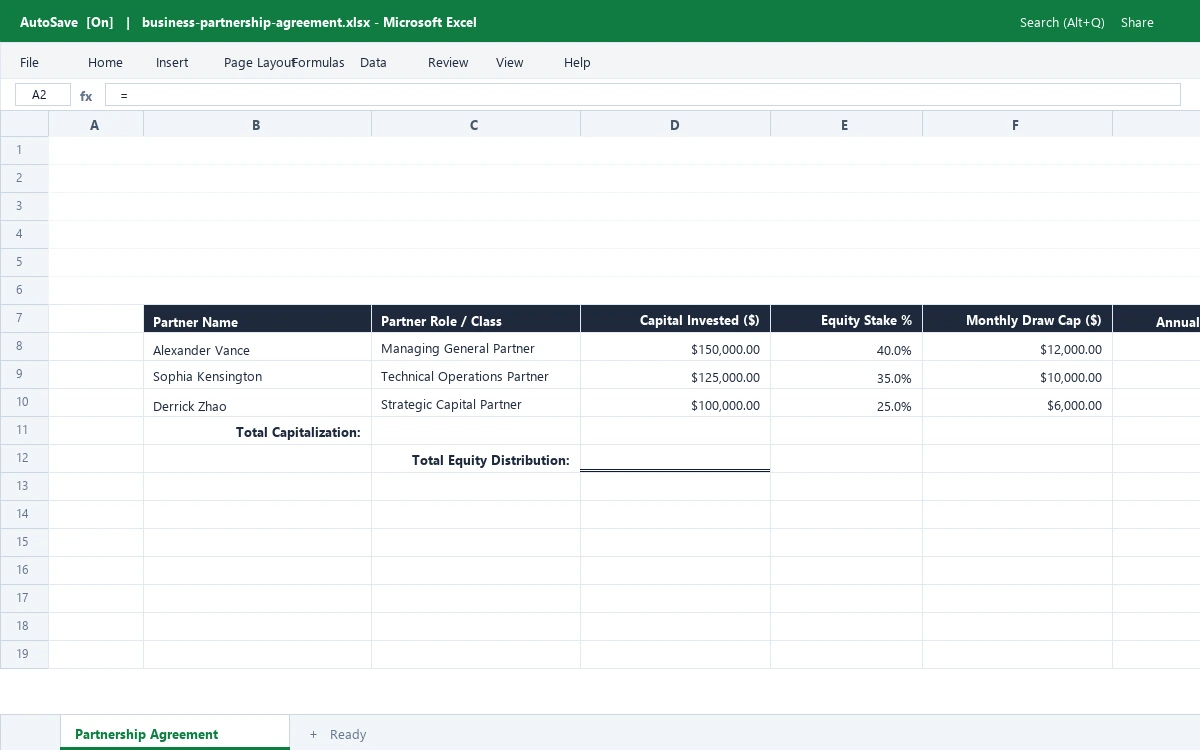This screenshot has width=1200, height=750.
Task: Toggle AutoSave [On] setting
Action: point(67,22)
